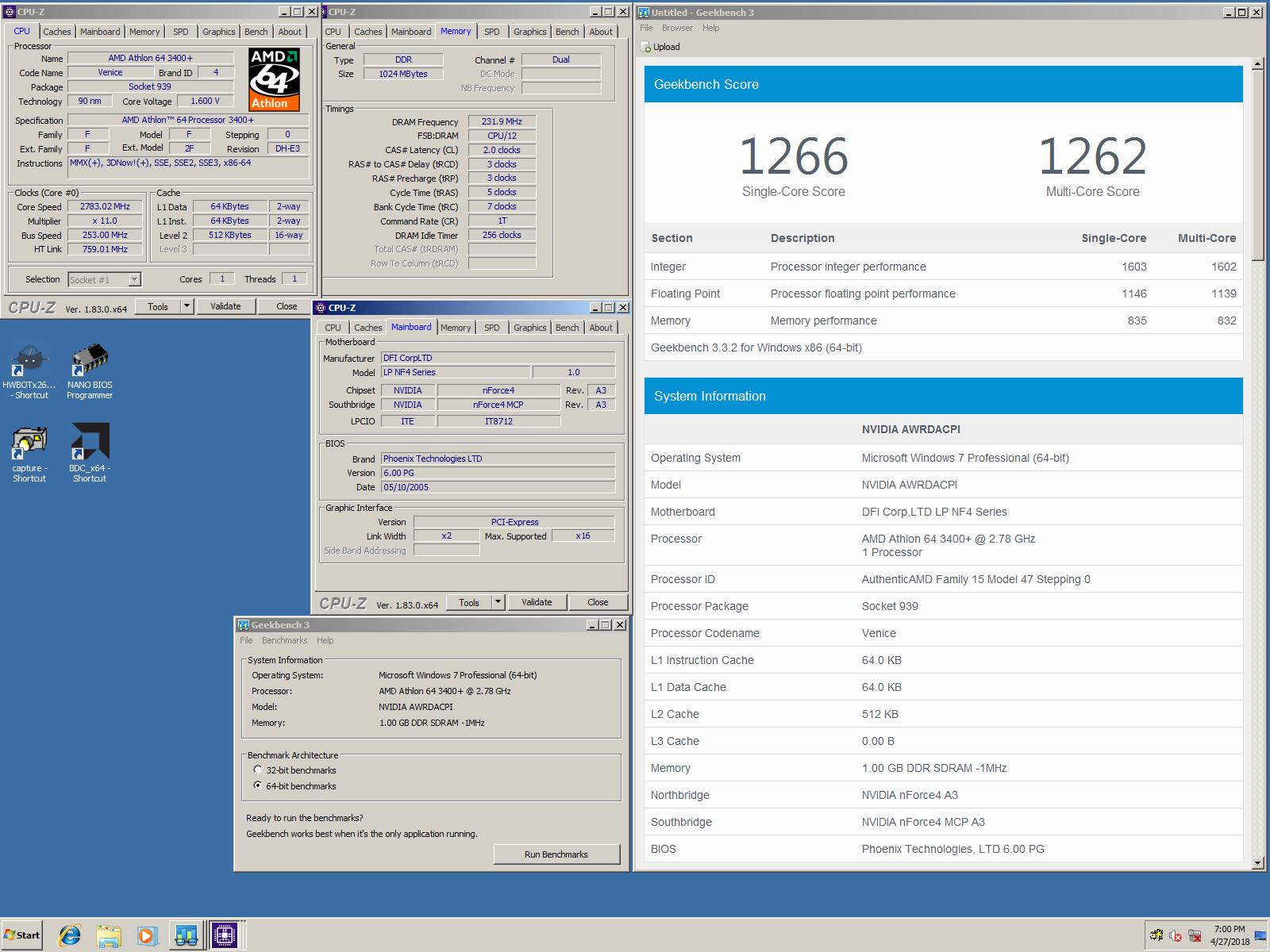Open the About tab in the Mainboard window
The width and height of the screenshot is (1270, 952).
pos(601,328)
